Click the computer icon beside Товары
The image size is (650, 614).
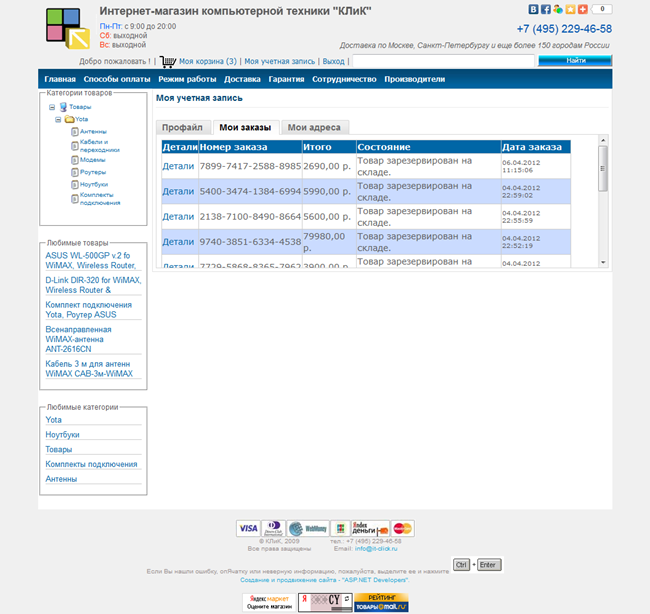63,107
